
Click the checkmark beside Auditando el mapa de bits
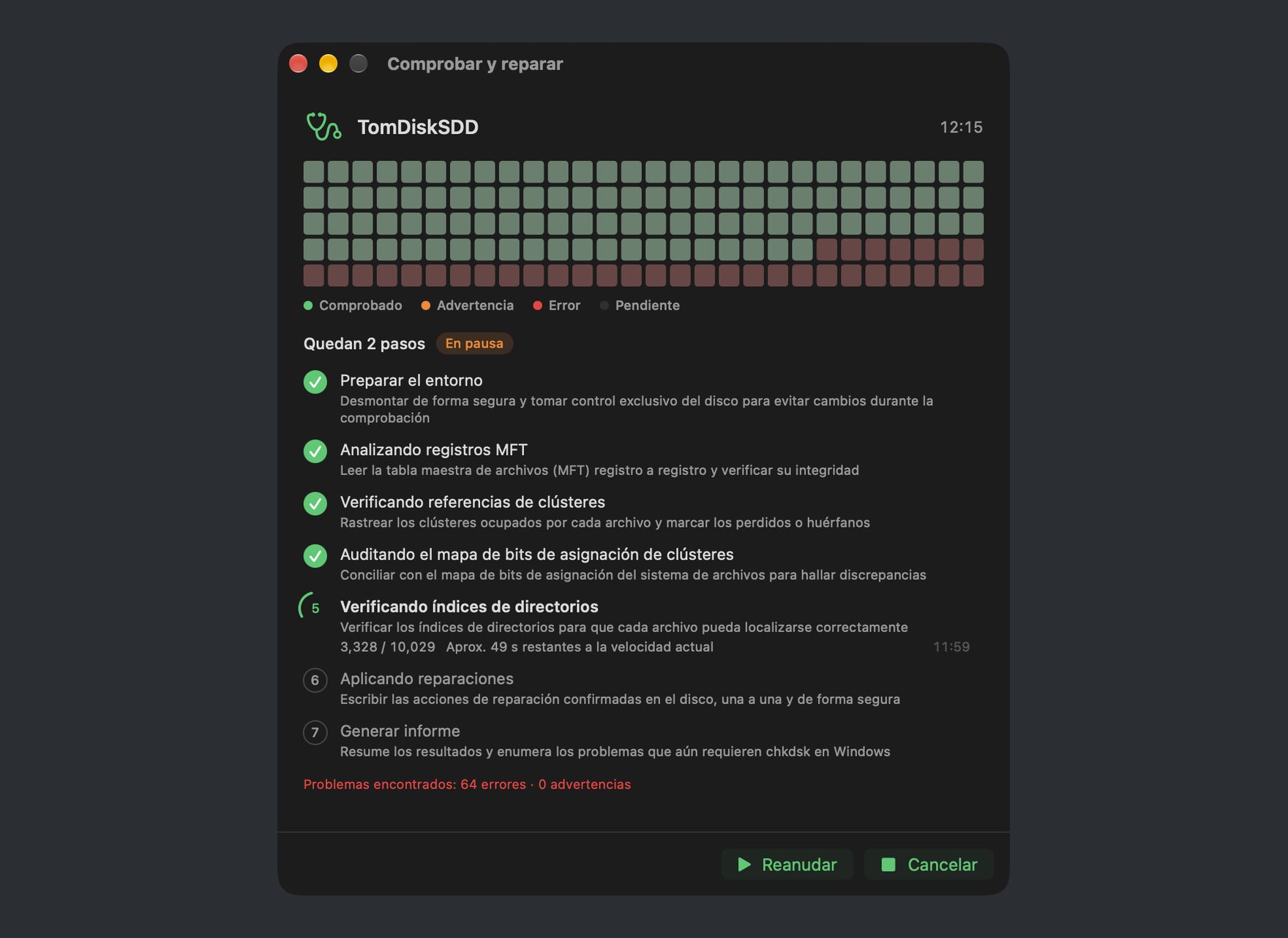tap(315, 555)
